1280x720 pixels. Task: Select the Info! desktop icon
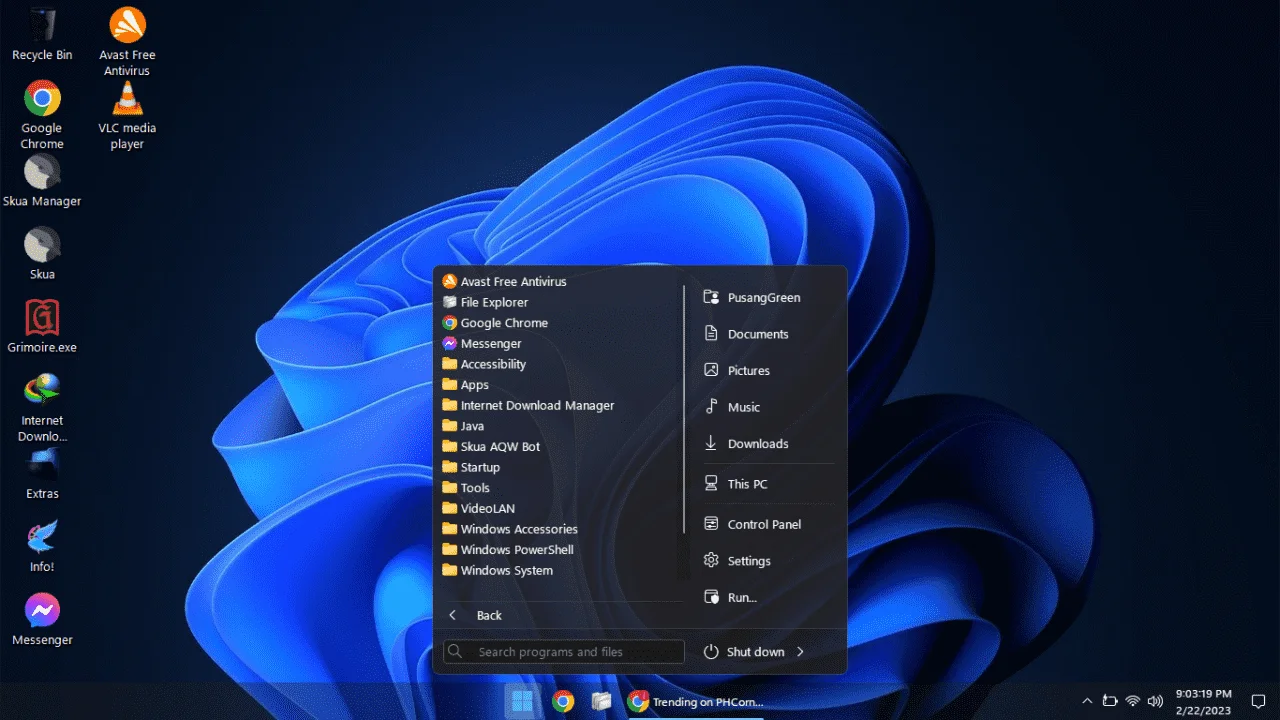click(42, 546)
